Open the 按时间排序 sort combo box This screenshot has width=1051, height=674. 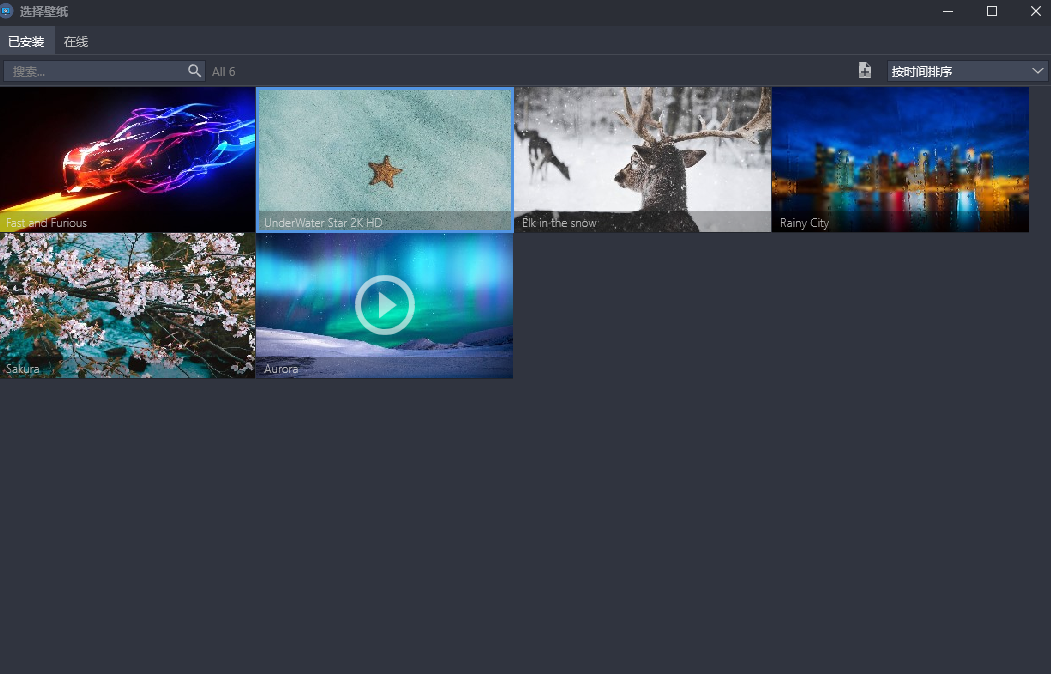tap(955, 71)
